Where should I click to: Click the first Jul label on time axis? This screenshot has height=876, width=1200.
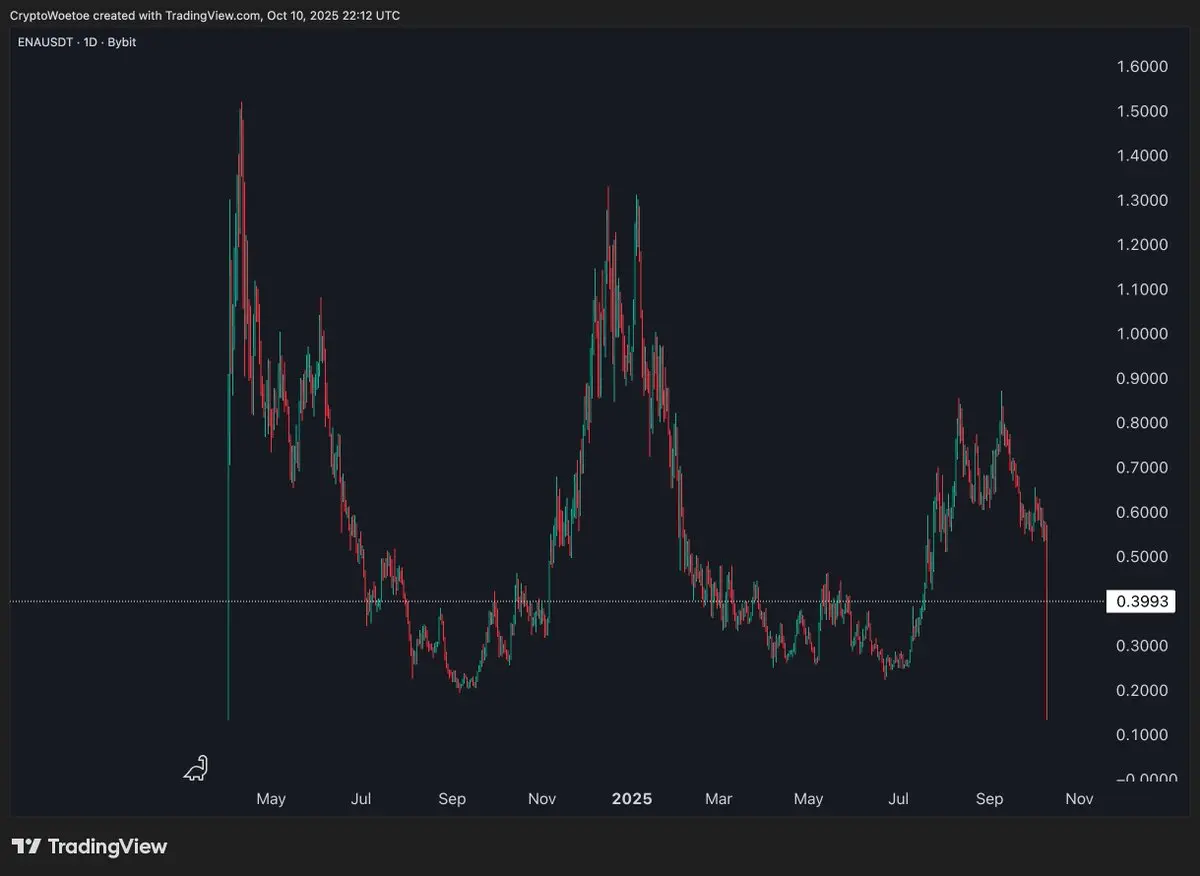(361, 799)
